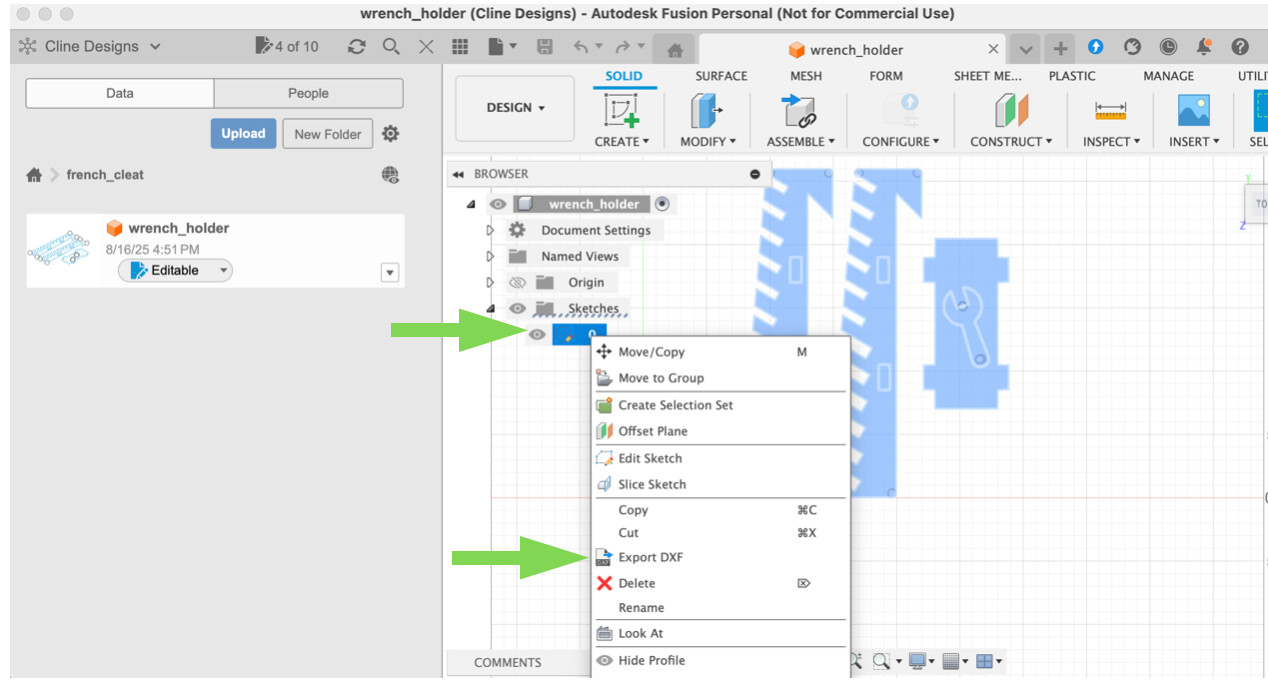Viewport: 1268px width, 686px height.
Task: Close the data panel with X icon
Action: click(426, 47)
